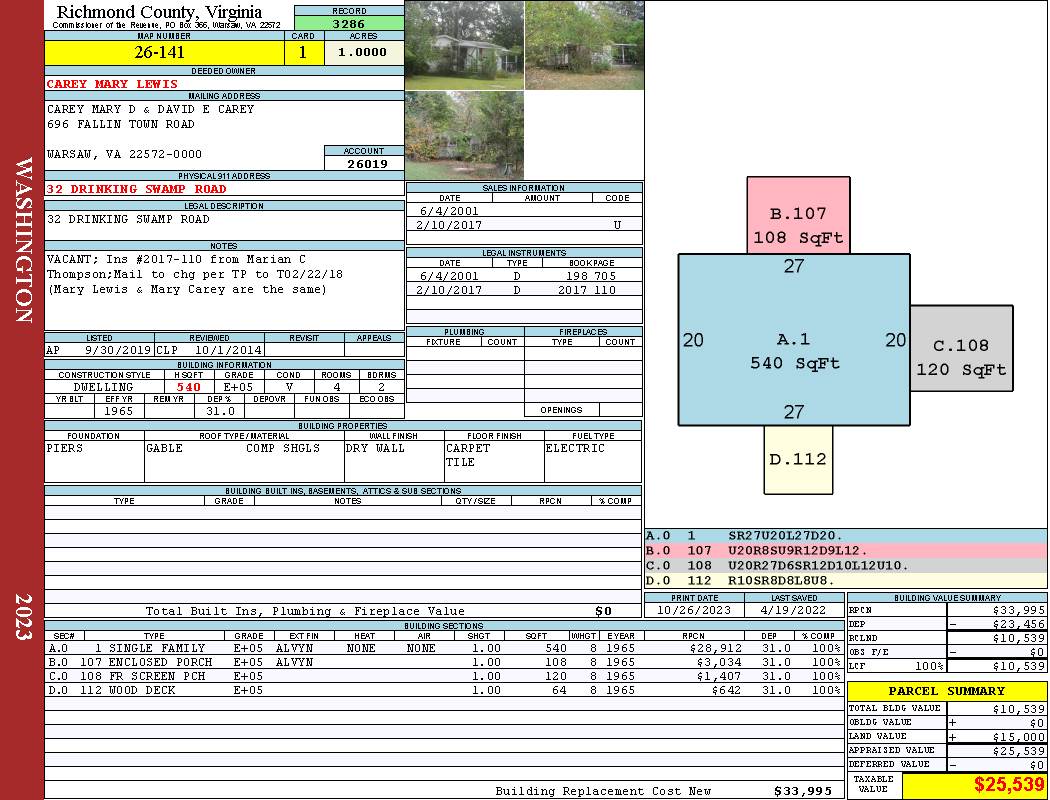This screenshot has height=800, width=1050.
Task: Click deeded owner name CAREY MARY LEWIS
Action: pos(112,84)
